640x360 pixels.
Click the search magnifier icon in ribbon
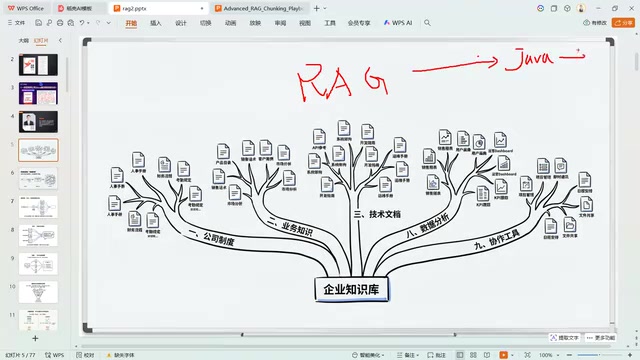point(427,23)
